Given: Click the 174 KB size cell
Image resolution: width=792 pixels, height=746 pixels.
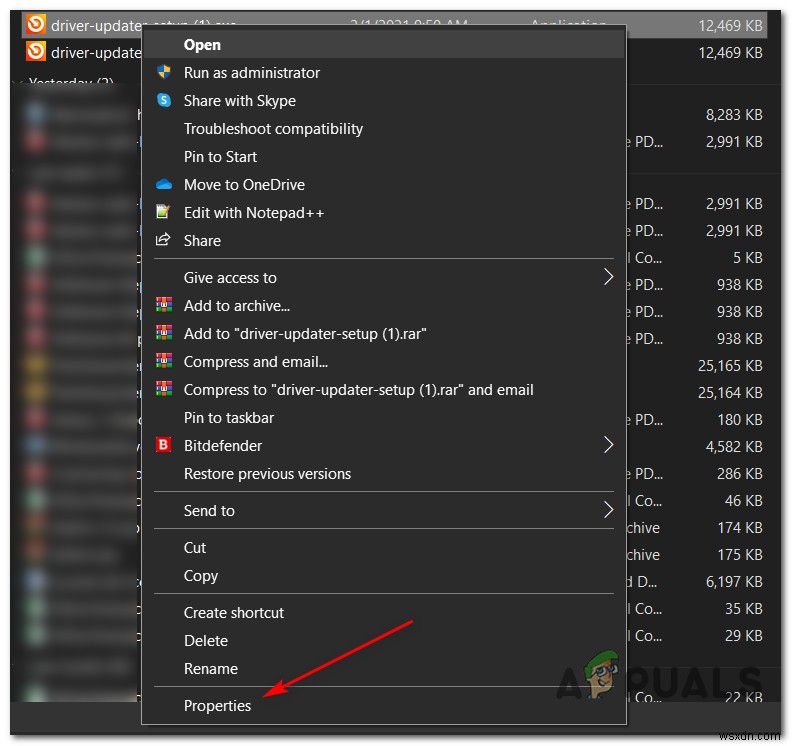Looking at the screenshot, I should (740, 527).
